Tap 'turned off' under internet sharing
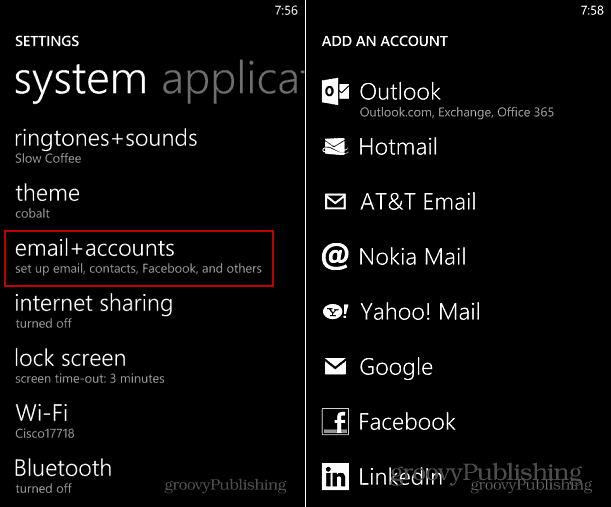 pyautogui.click(x=44, y=323)
